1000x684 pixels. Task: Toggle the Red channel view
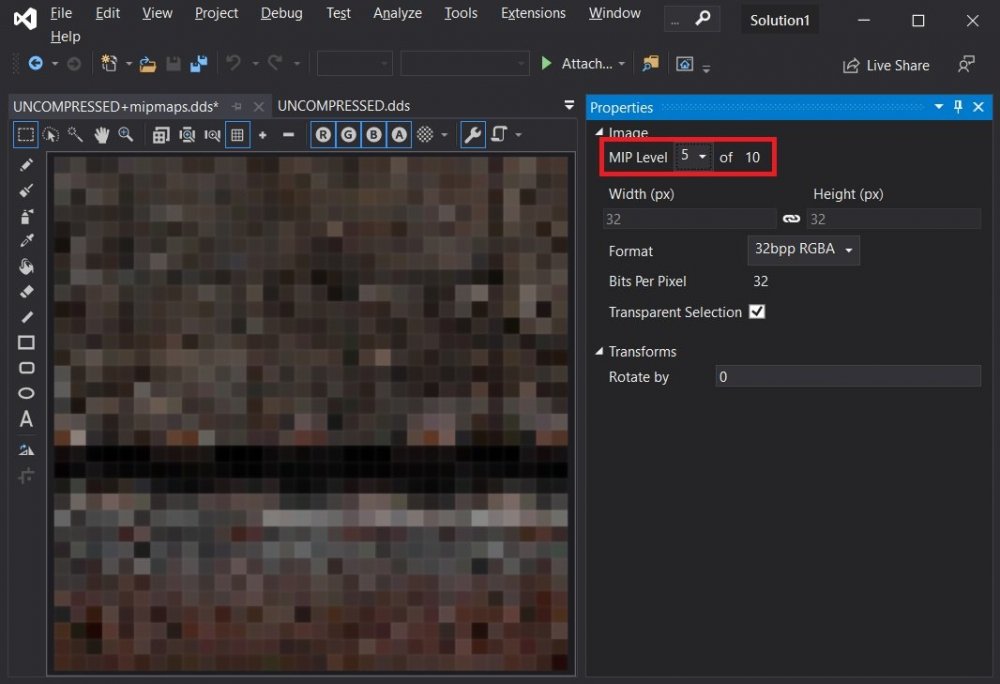[x=322, y=135]
